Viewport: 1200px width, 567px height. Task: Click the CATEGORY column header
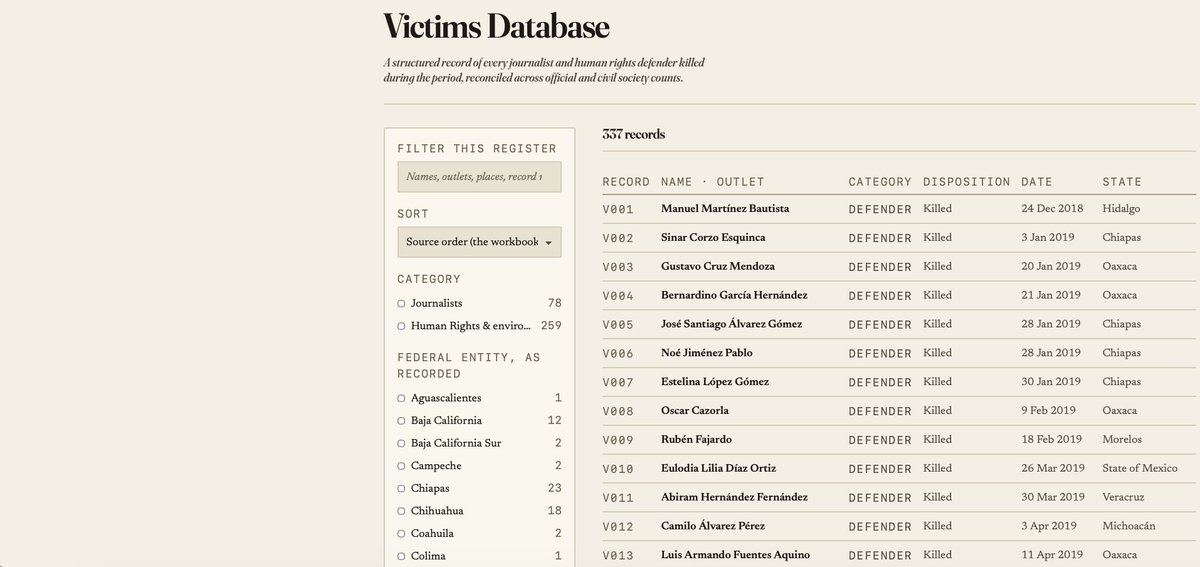(x=880, y=182)
